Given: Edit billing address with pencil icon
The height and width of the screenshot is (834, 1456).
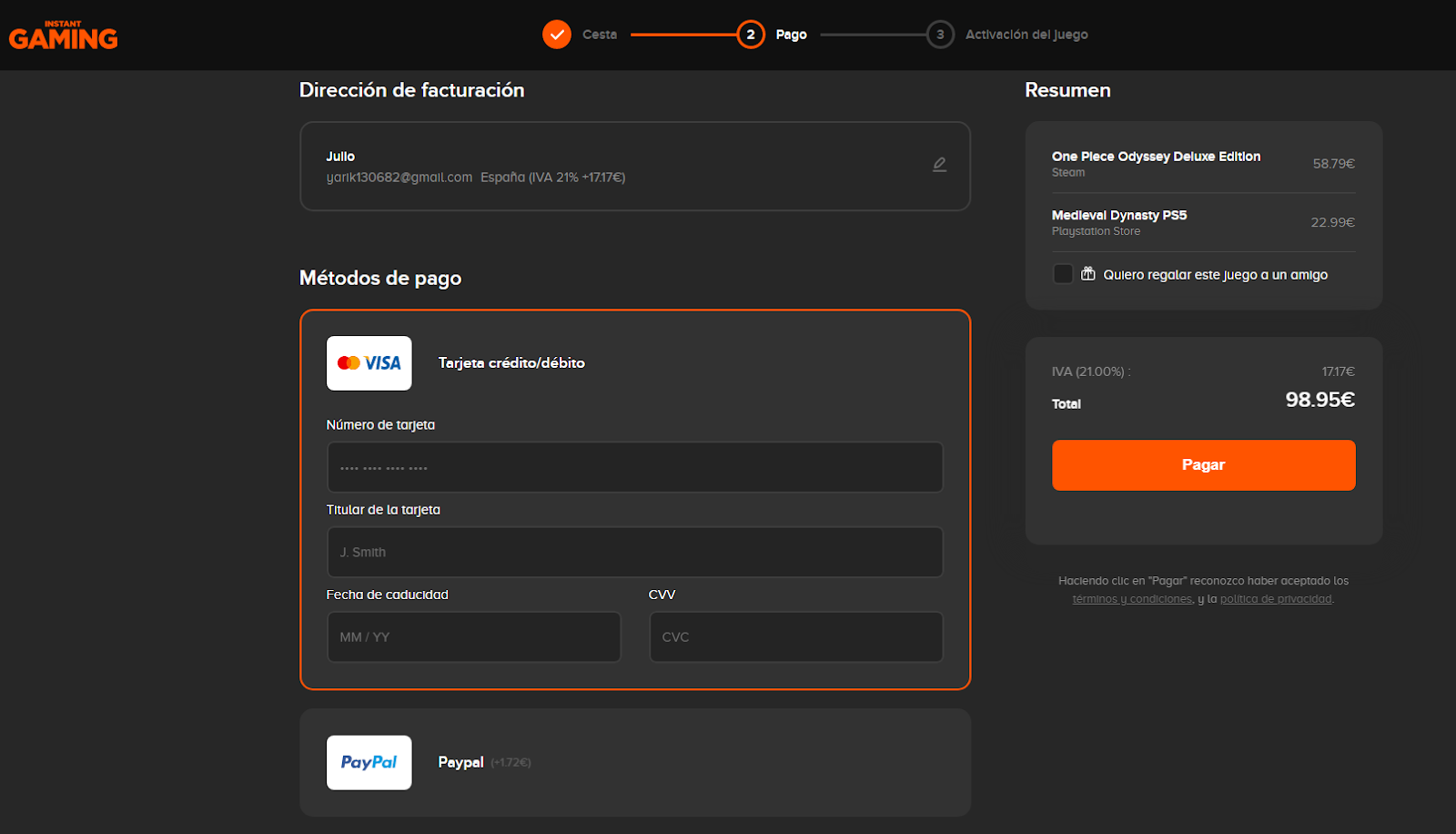Looking at the screenshot, I should tap(939, 165).
